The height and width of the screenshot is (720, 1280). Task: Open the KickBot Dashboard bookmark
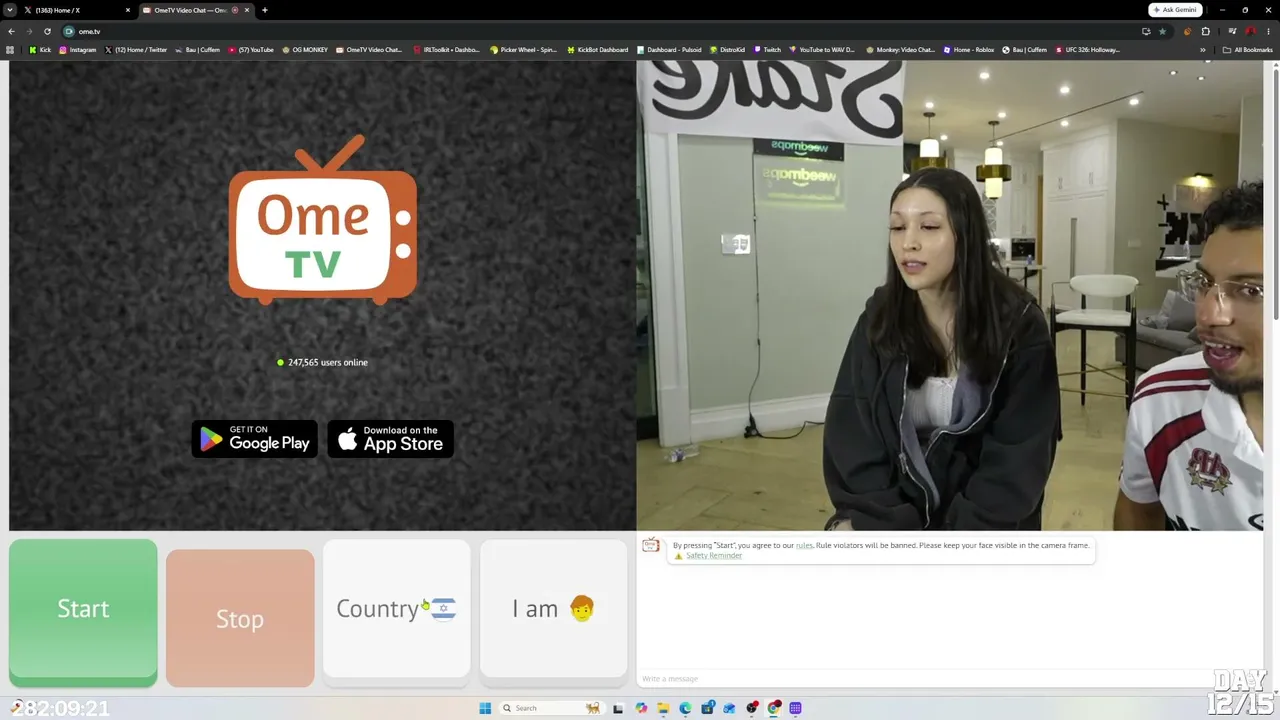tap(597, 49)
